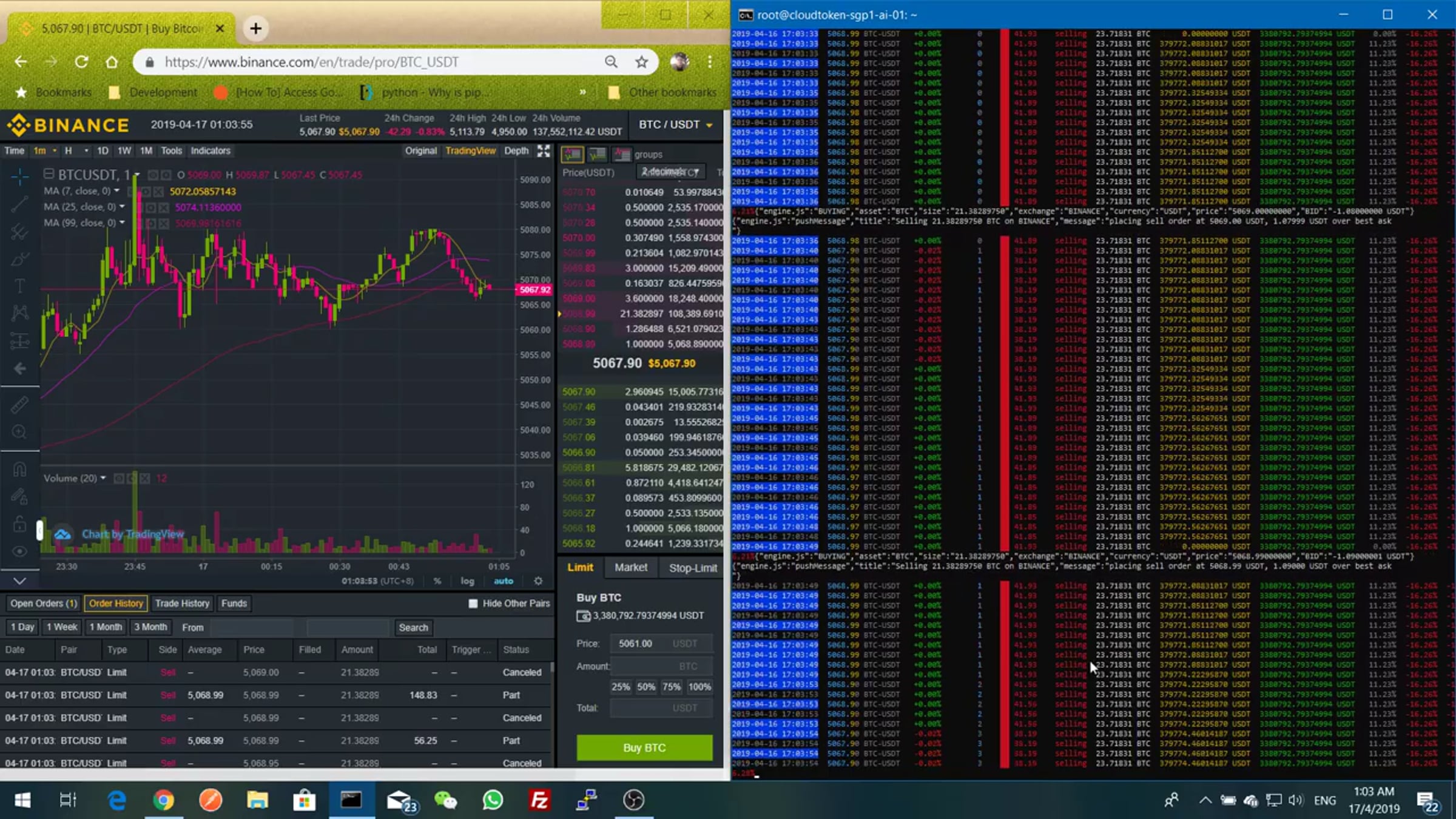The width and height of the screenshot is (1456, 819).
Task: Open WeChat from the taskbar
Action: click(x=446, y=800)
